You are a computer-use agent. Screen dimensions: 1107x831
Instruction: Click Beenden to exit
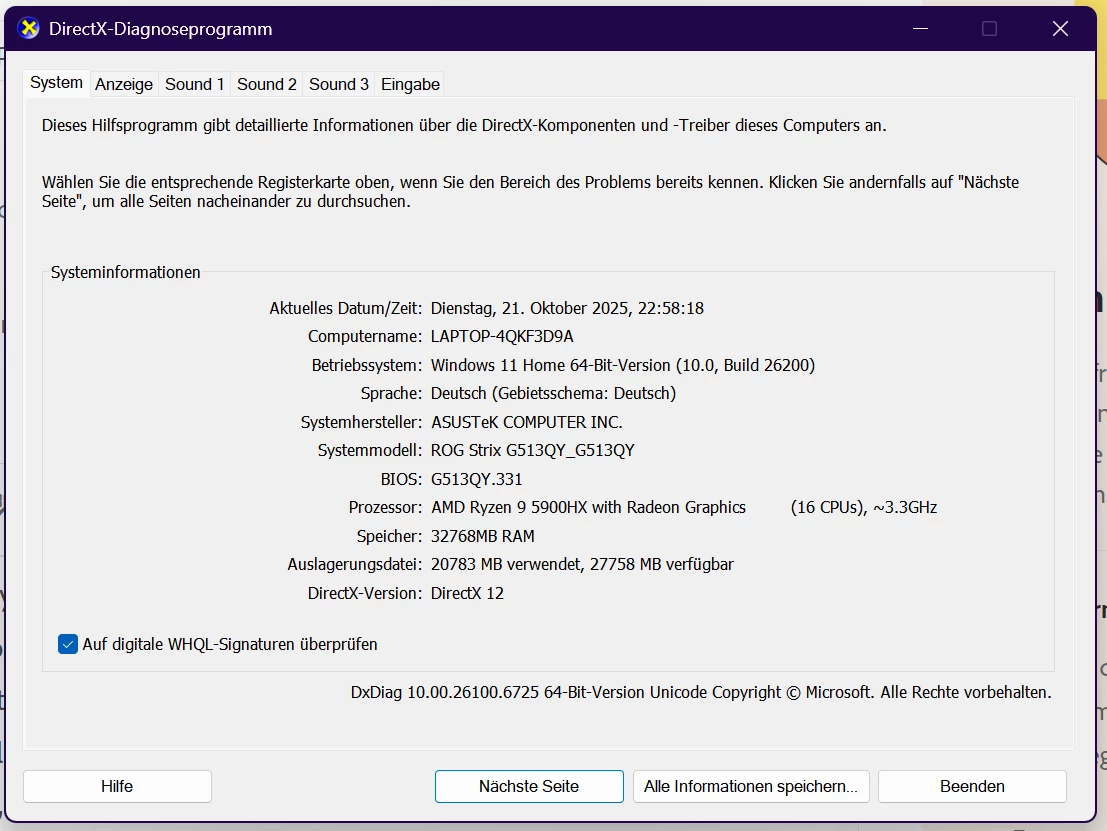(x=972, y=786)
